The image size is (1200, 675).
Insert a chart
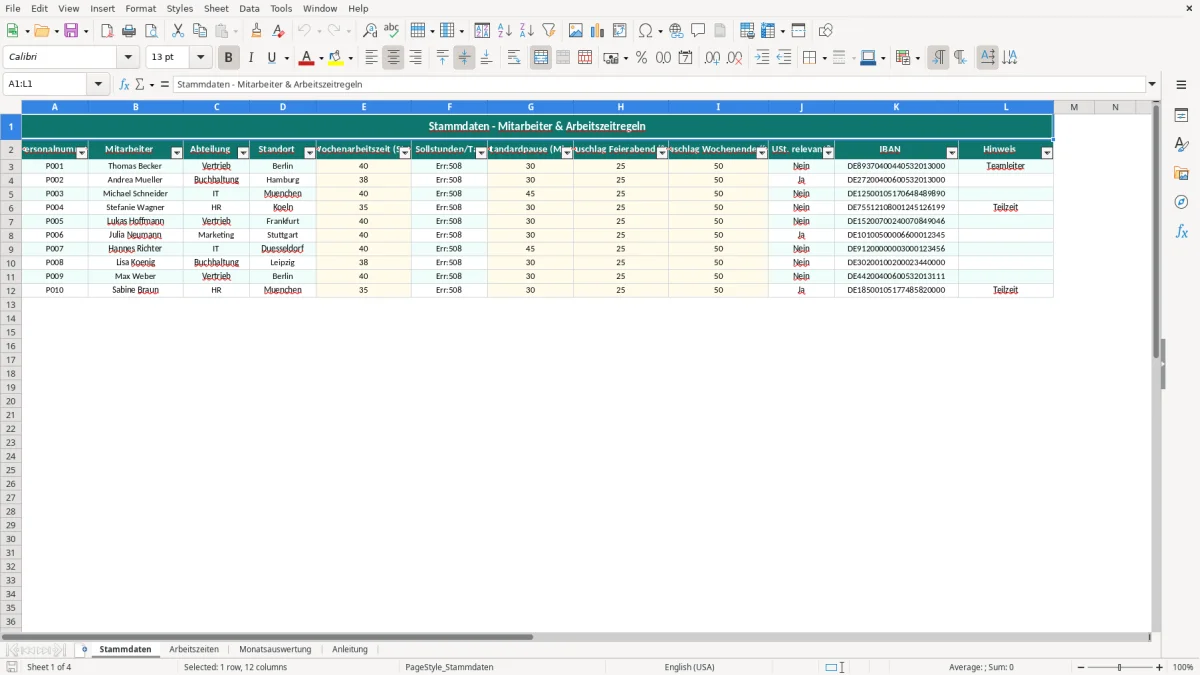pos(598,31)
